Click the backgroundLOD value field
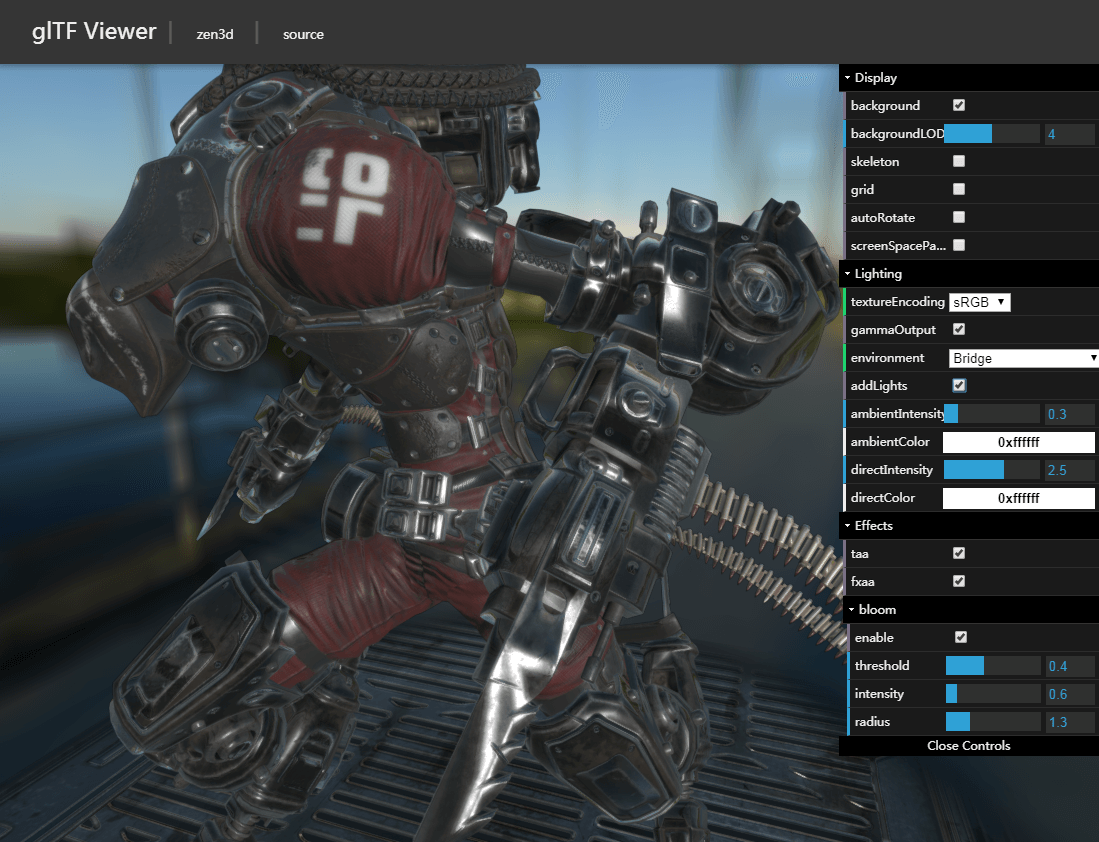 1070,134
